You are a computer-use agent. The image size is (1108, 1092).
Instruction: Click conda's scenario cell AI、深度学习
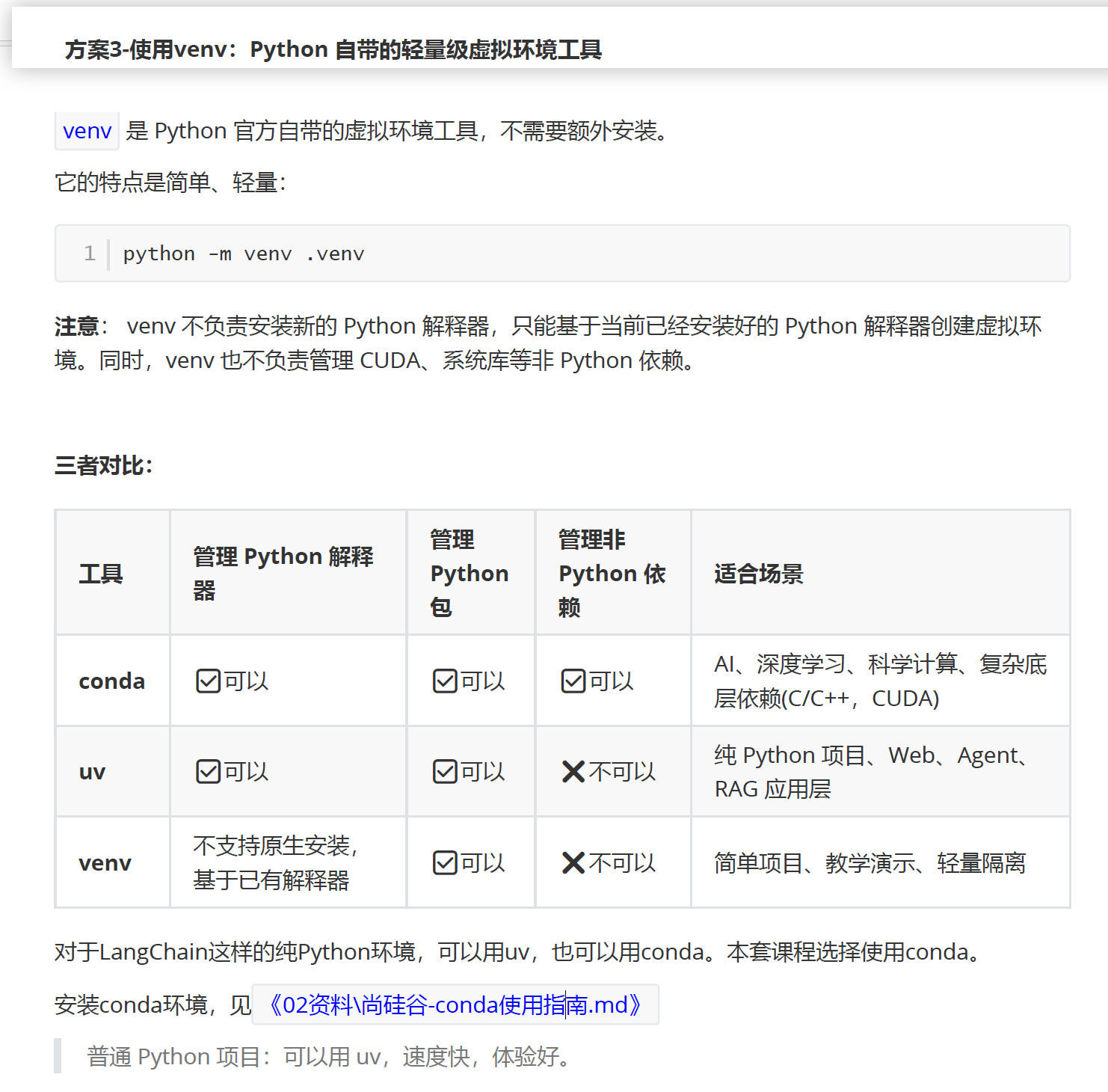(881, 681)
